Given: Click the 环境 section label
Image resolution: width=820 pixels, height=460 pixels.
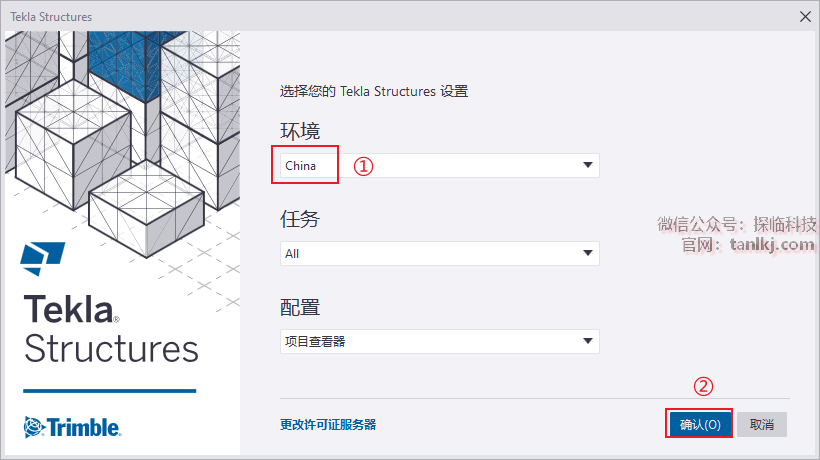Looking at the screenshot, I should click(x=300, y=130).
